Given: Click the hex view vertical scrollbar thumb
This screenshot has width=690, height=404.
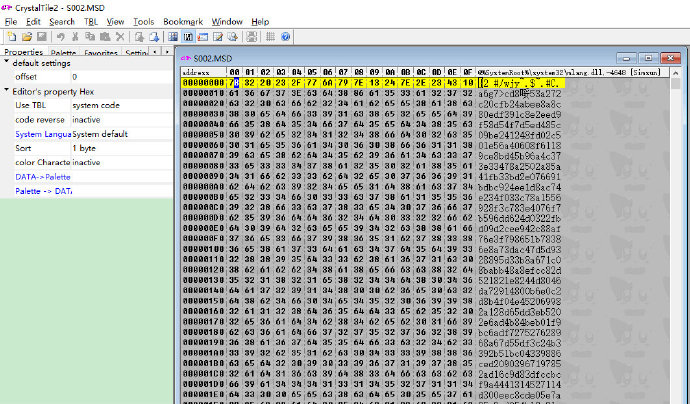Looking at the screenshot, I should (x=675, y=84).
